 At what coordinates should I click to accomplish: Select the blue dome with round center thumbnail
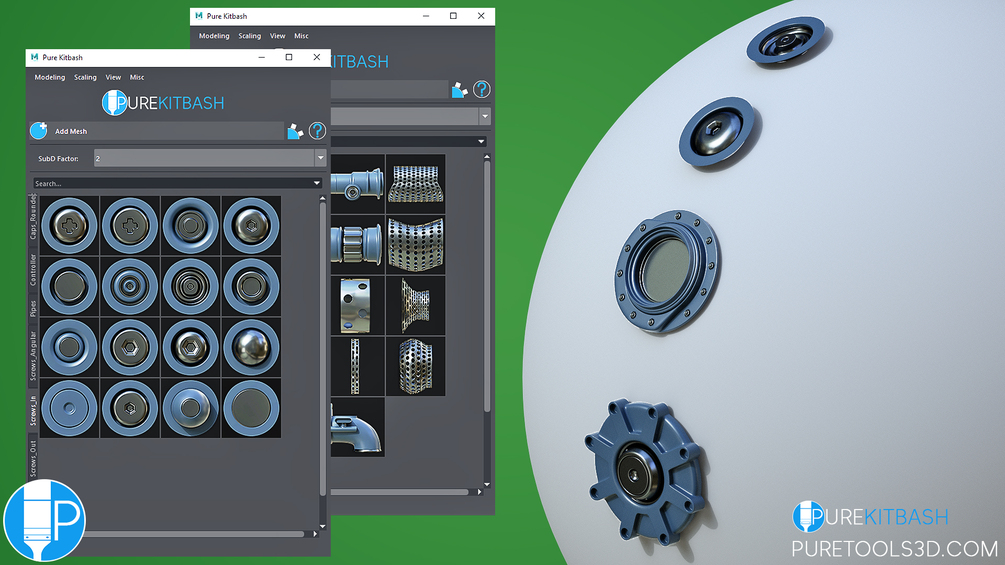[190, 408]
